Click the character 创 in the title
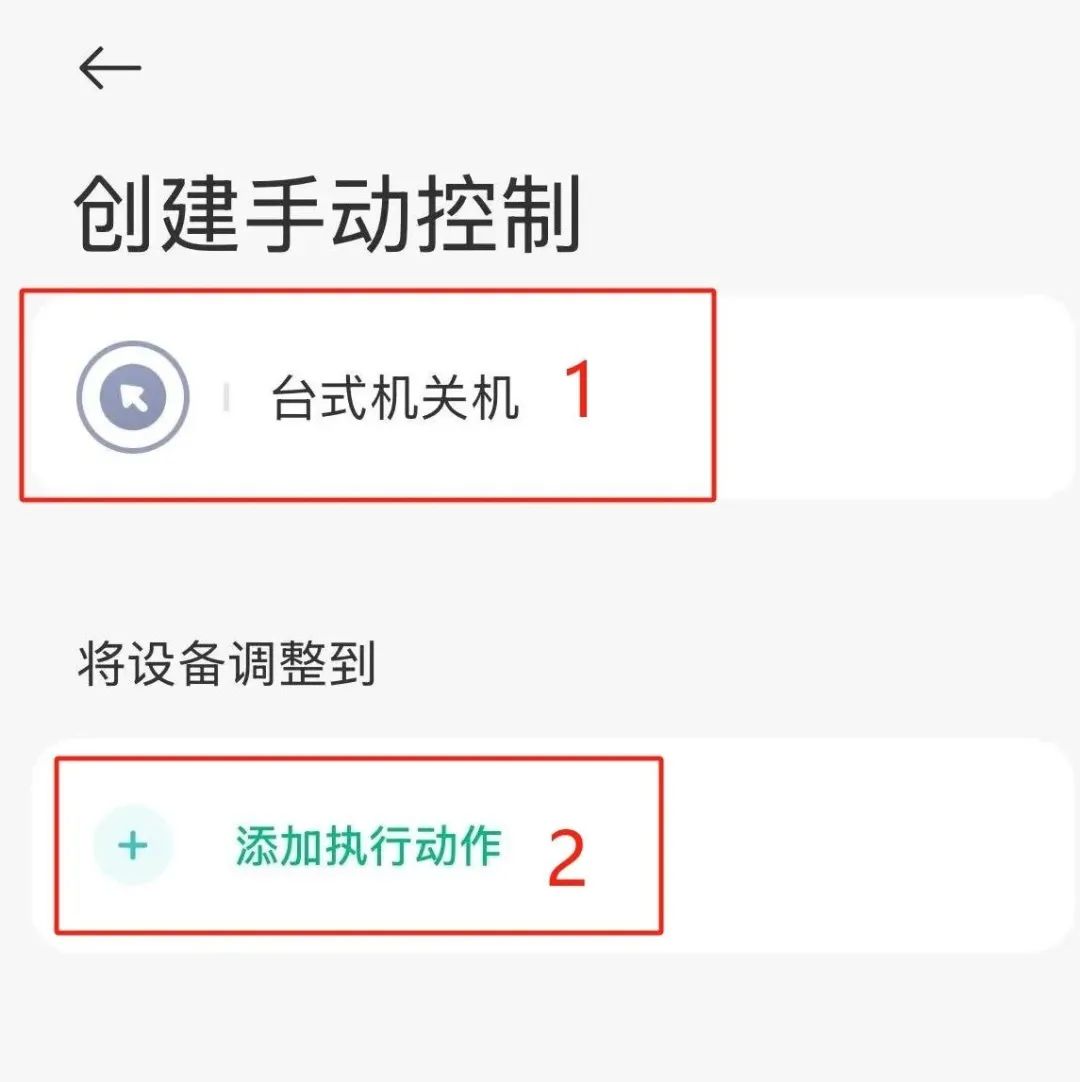The width and height of the screenshot is (1080, 1082). (x=113, y=213)
